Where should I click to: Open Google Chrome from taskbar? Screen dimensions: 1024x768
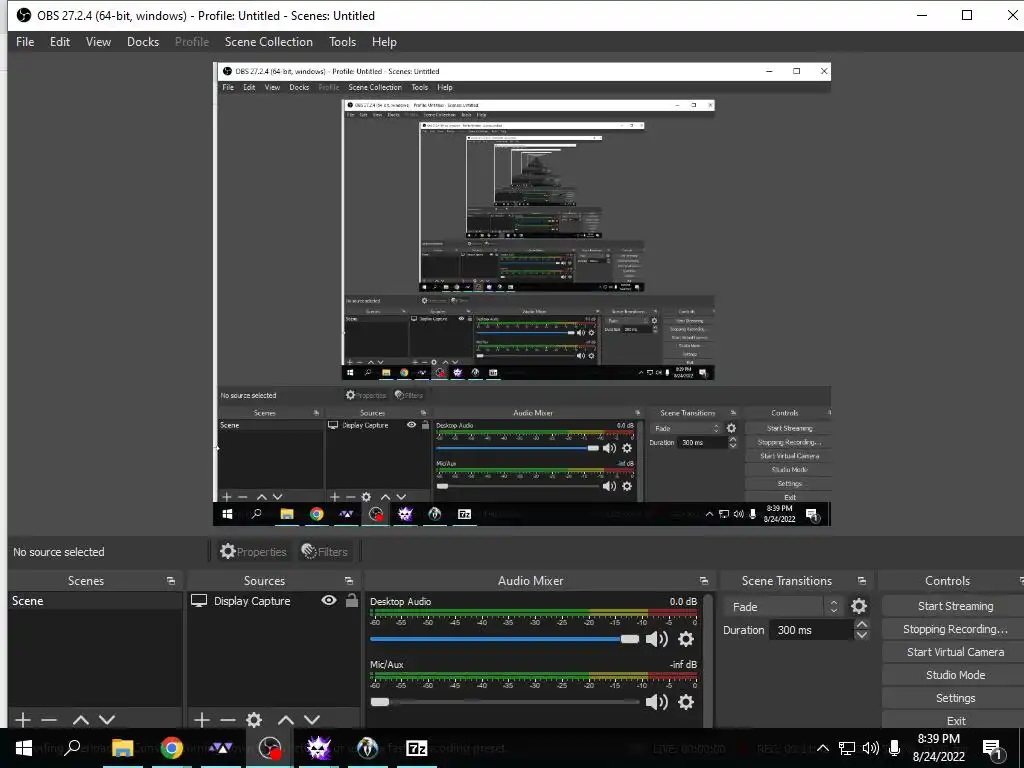click(172, 748)
